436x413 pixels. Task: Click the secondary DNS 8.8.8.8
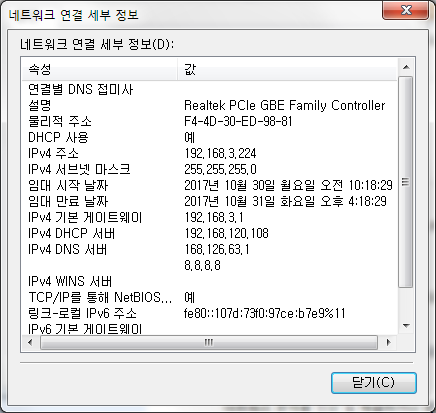coord(202,265)
